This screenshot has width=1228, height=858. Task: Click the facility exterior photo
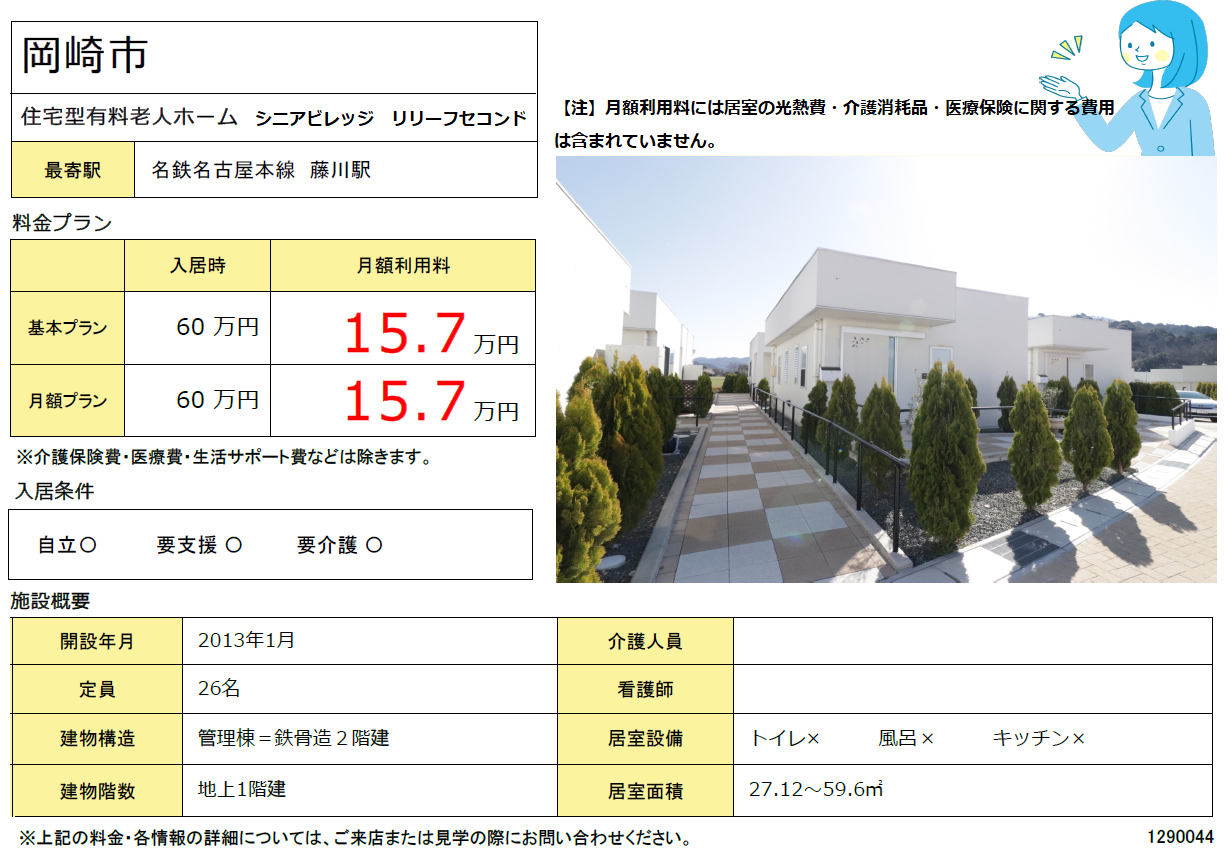(x=885, y=370)
